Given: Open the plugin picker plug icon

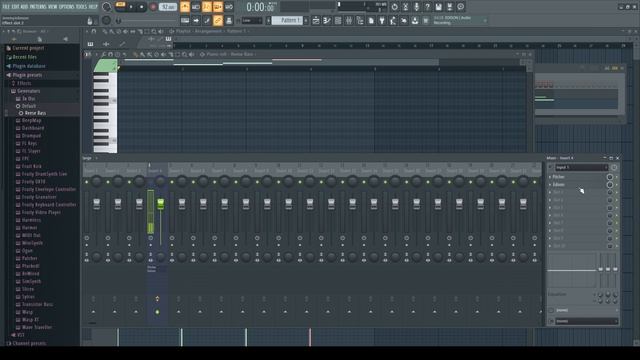Looking at the screenshot, I should click(382, 20).
